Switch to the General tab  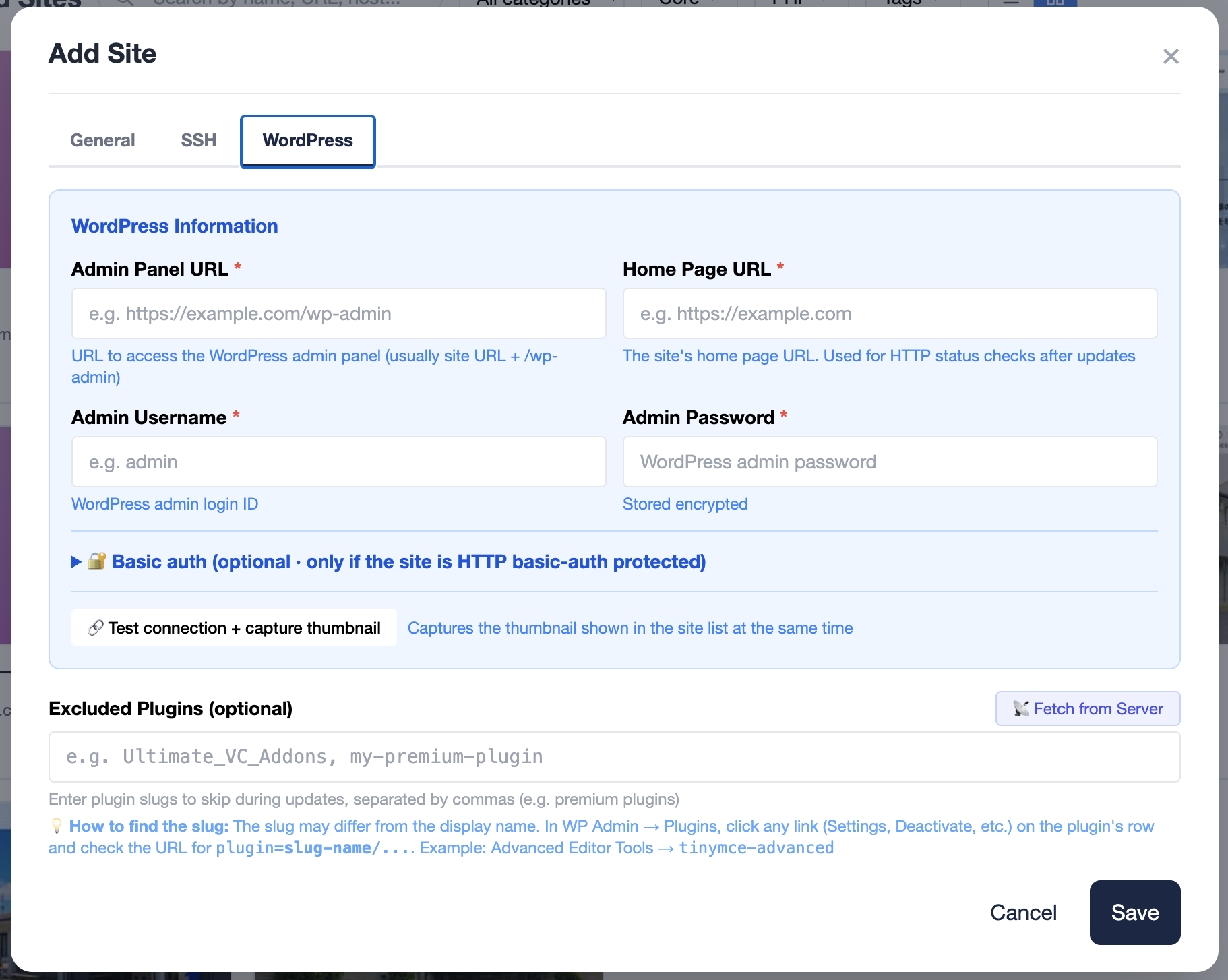102,140
